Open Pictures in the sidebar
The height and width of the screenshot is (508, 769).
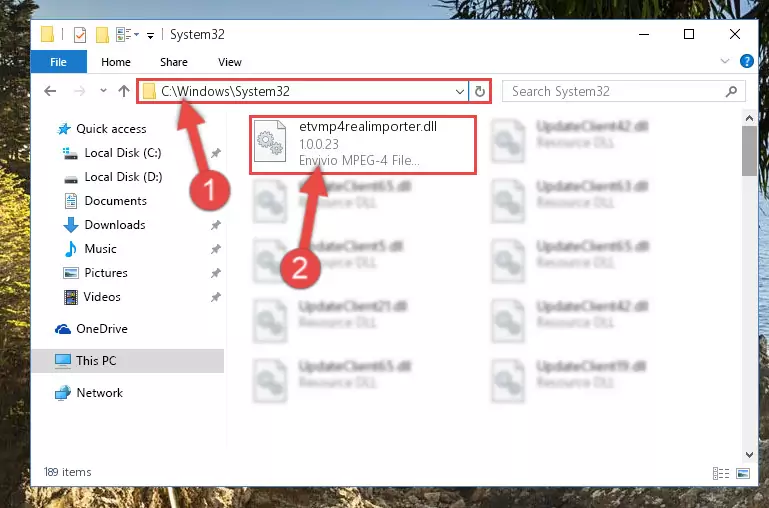click(105, 273)
